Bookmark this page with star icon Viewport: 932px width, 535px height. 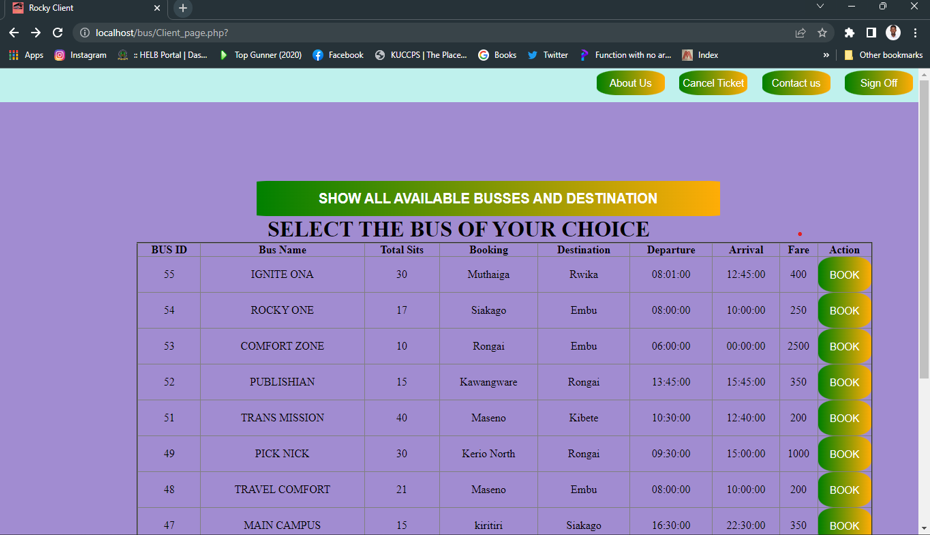point(822,33)
